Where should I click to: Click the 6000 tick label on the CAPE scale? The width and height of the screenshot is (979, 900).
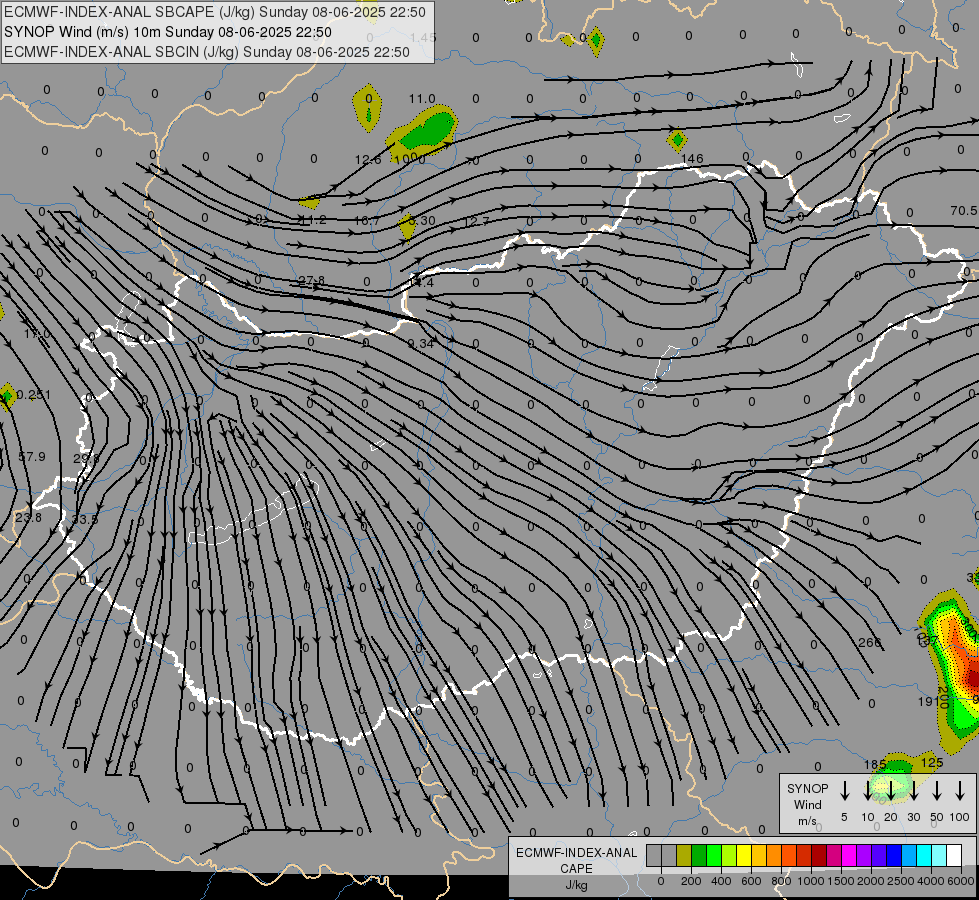tap(961, 881)
